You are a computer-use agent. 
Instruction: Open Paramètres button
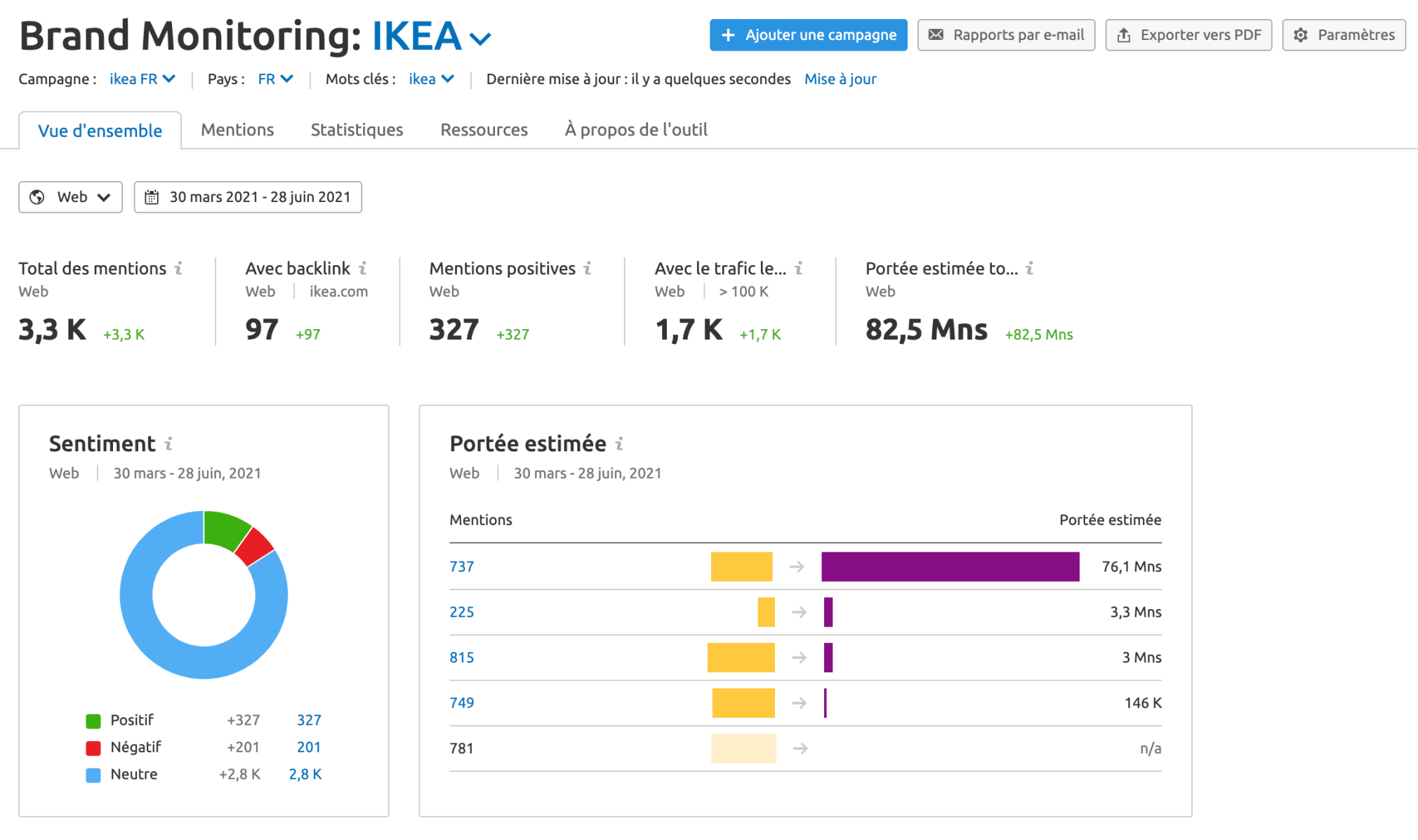point(1344,35)
